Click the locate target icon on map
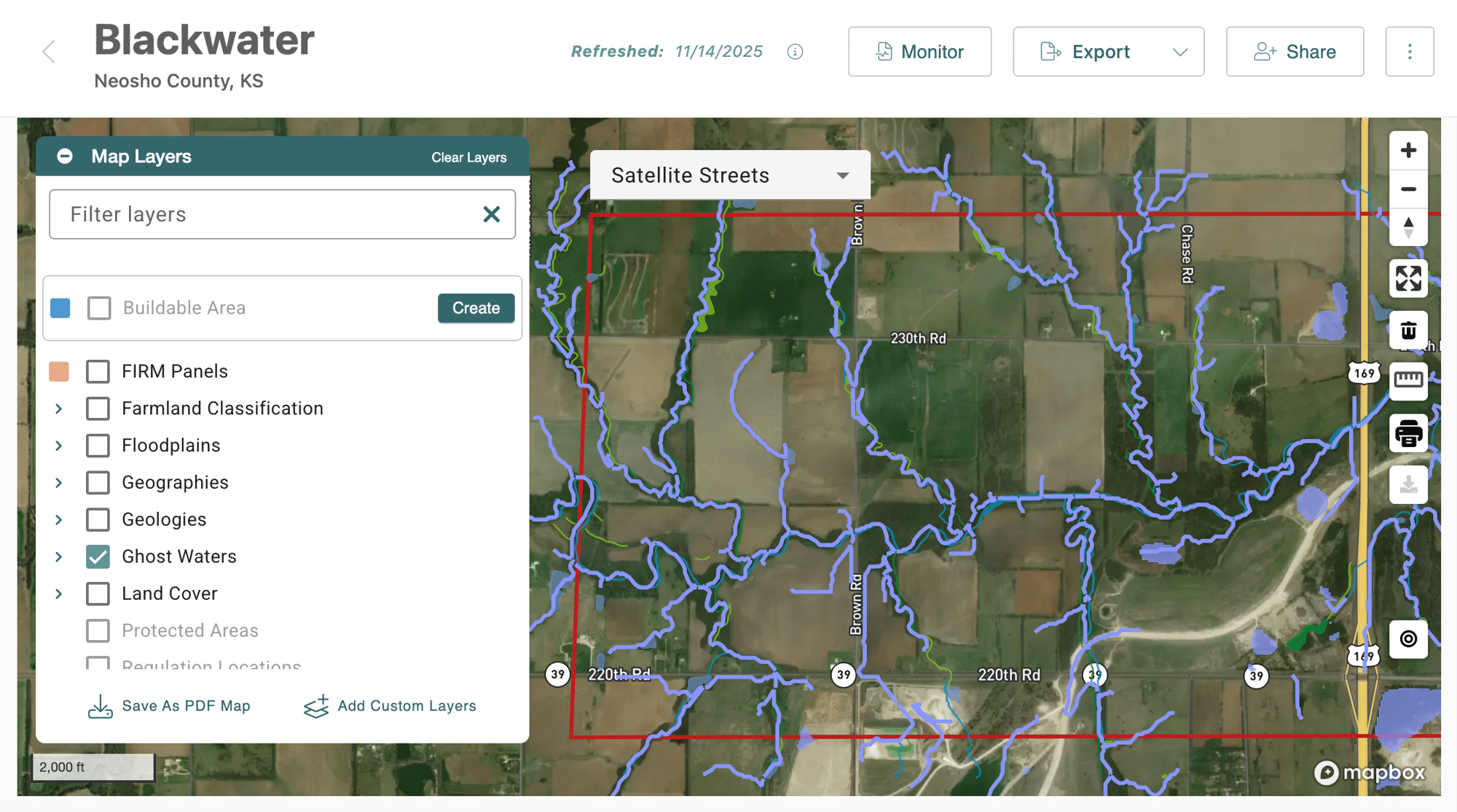This screenshot has width=1457, height=812. 1407,639
